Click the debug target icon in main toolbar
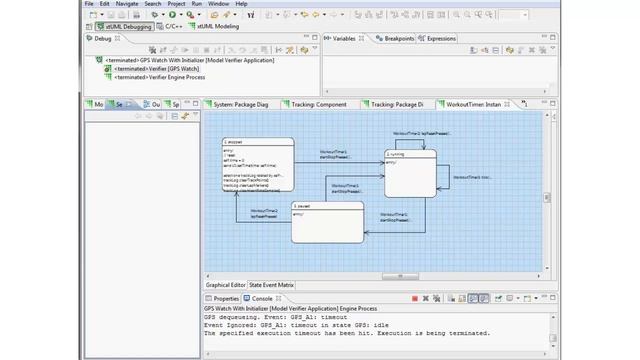Viewport: 640px width, 360px height. (x=251, y=15)
